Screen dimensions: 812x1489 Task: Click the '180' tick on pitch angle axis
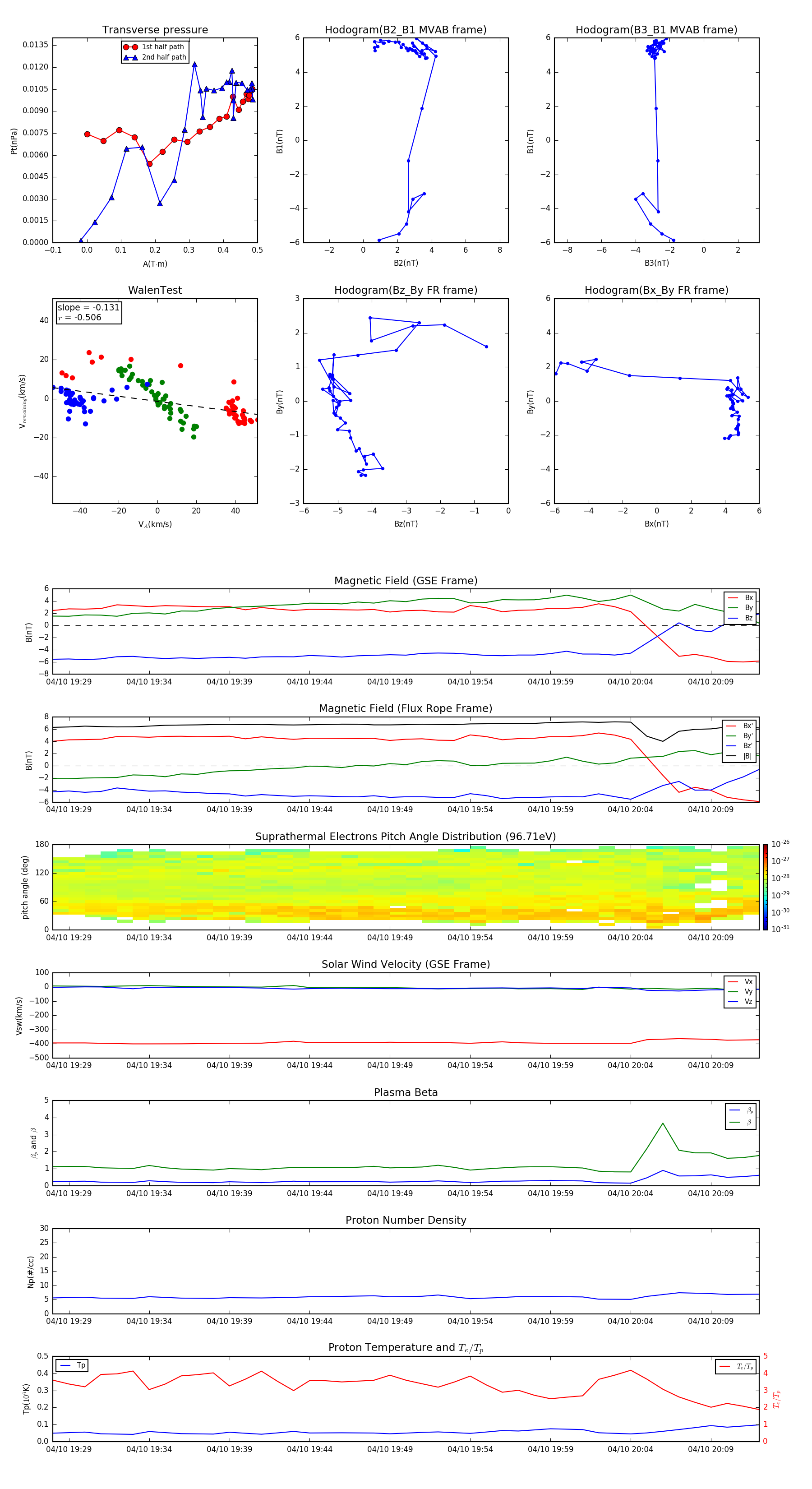coord(42,845)
